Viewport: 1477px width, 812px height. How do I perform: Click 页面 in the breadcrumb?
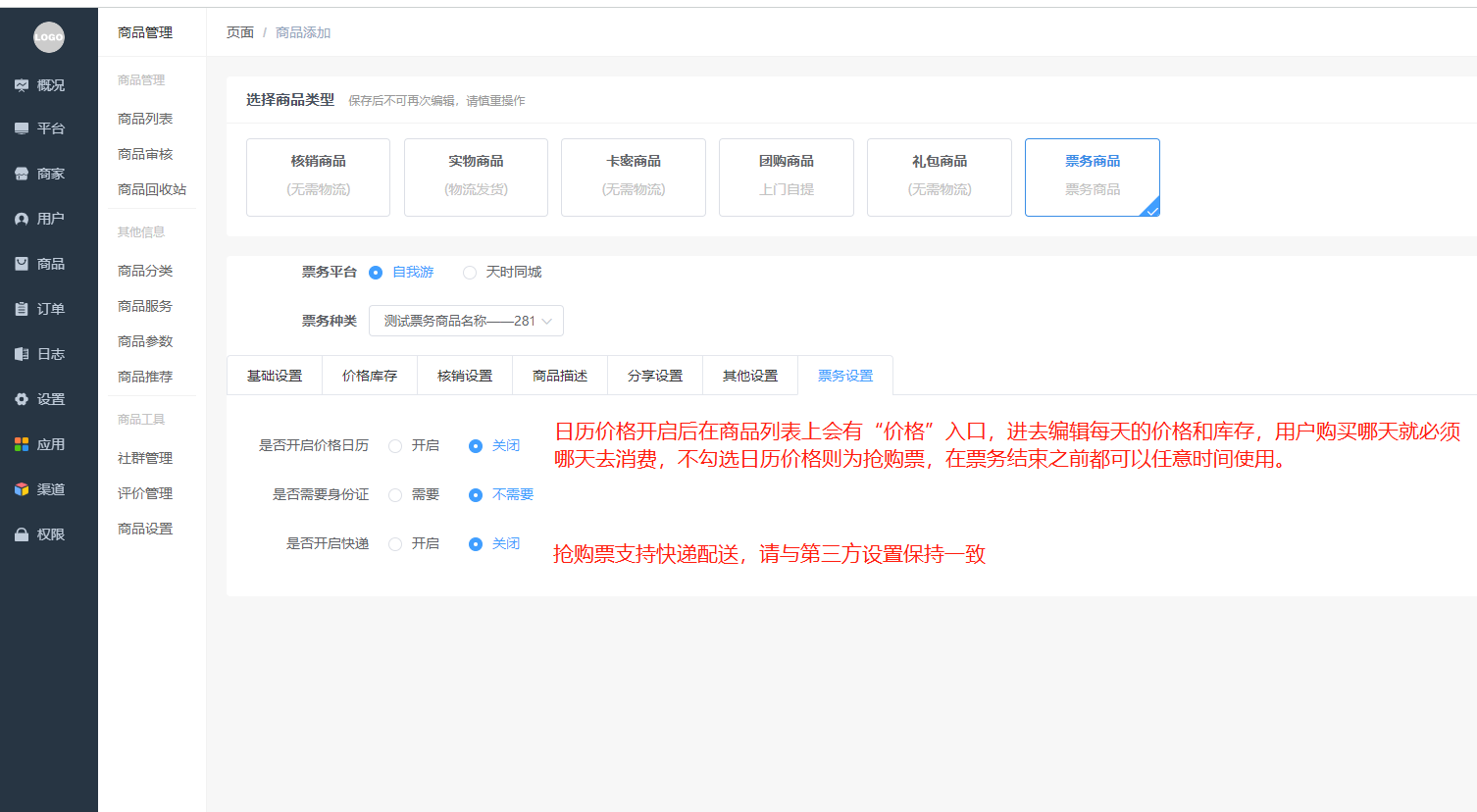pyautogui.click(x=240, y=32)
